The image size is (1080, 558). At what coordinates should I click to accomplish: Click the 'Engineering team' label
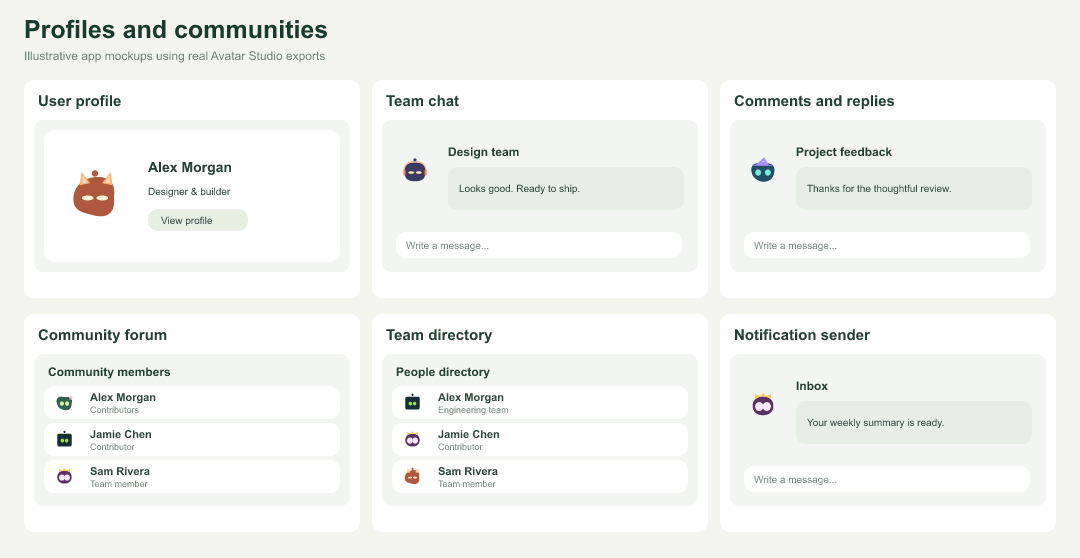pos(473,411)
